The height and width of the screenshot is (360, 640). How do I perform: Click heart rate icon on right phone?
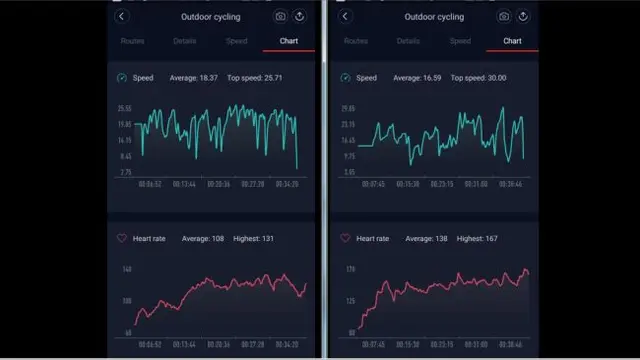pos(345,238)
